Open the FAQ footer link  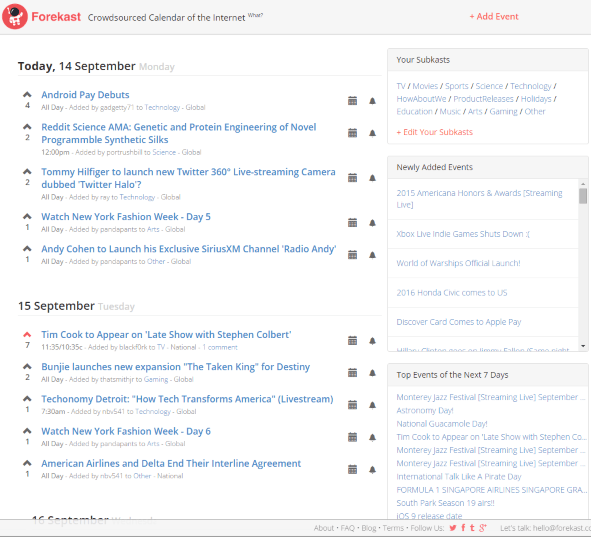pyautogui.click(x=348, y=528)
